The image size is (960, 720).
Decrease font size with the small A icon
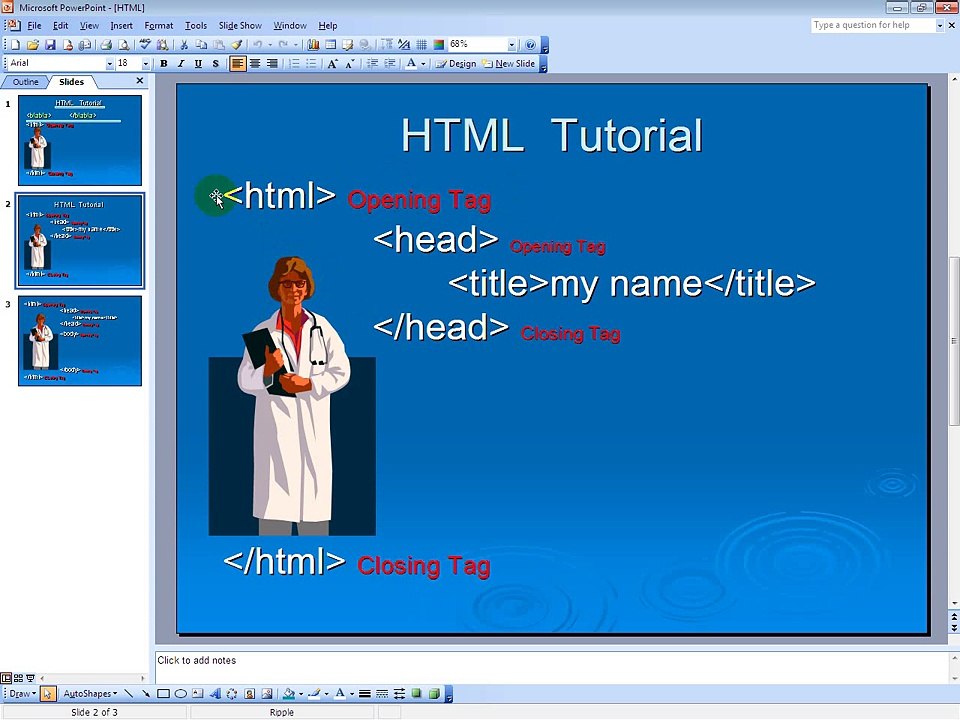(x=350, y=64)
